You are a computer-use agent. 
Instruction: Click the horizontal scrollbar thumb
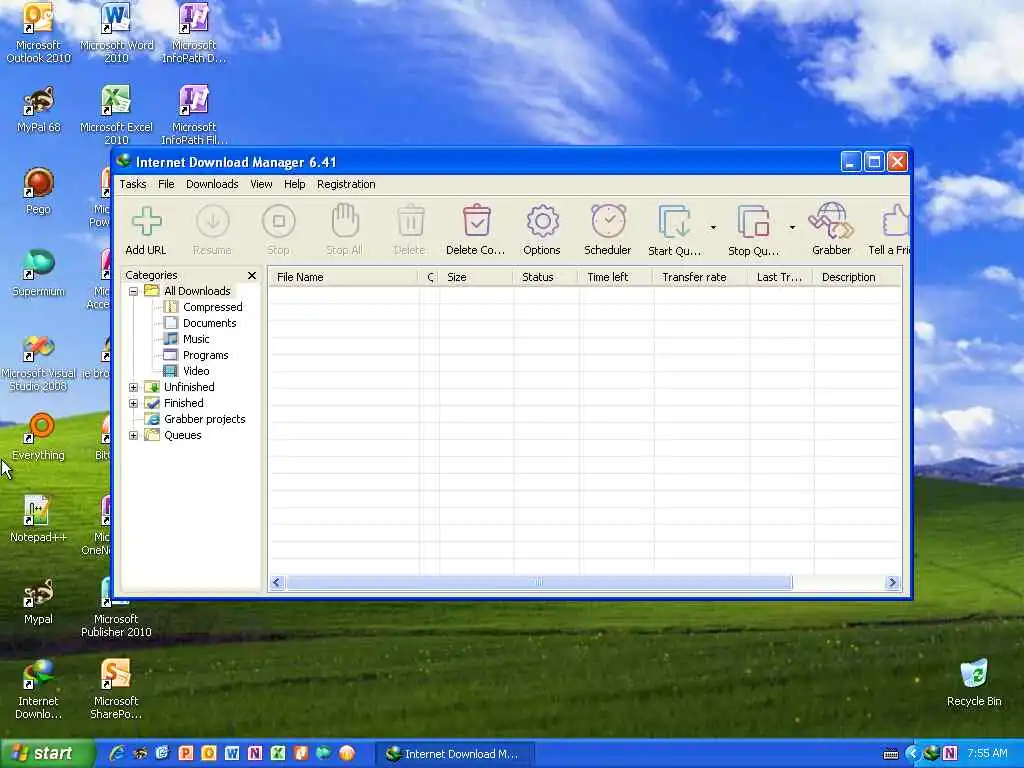pos(539,583)
